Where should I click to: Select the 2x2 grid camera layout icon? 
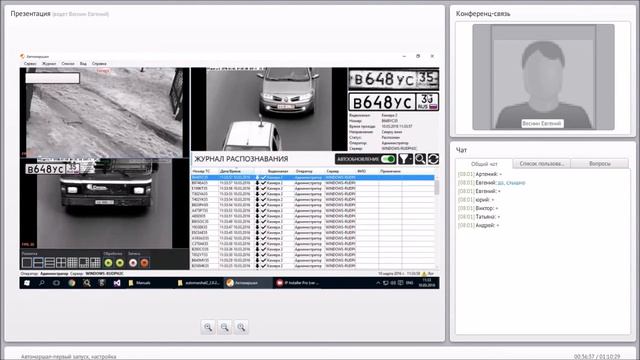pyautogui.click(x=61, y=263)
